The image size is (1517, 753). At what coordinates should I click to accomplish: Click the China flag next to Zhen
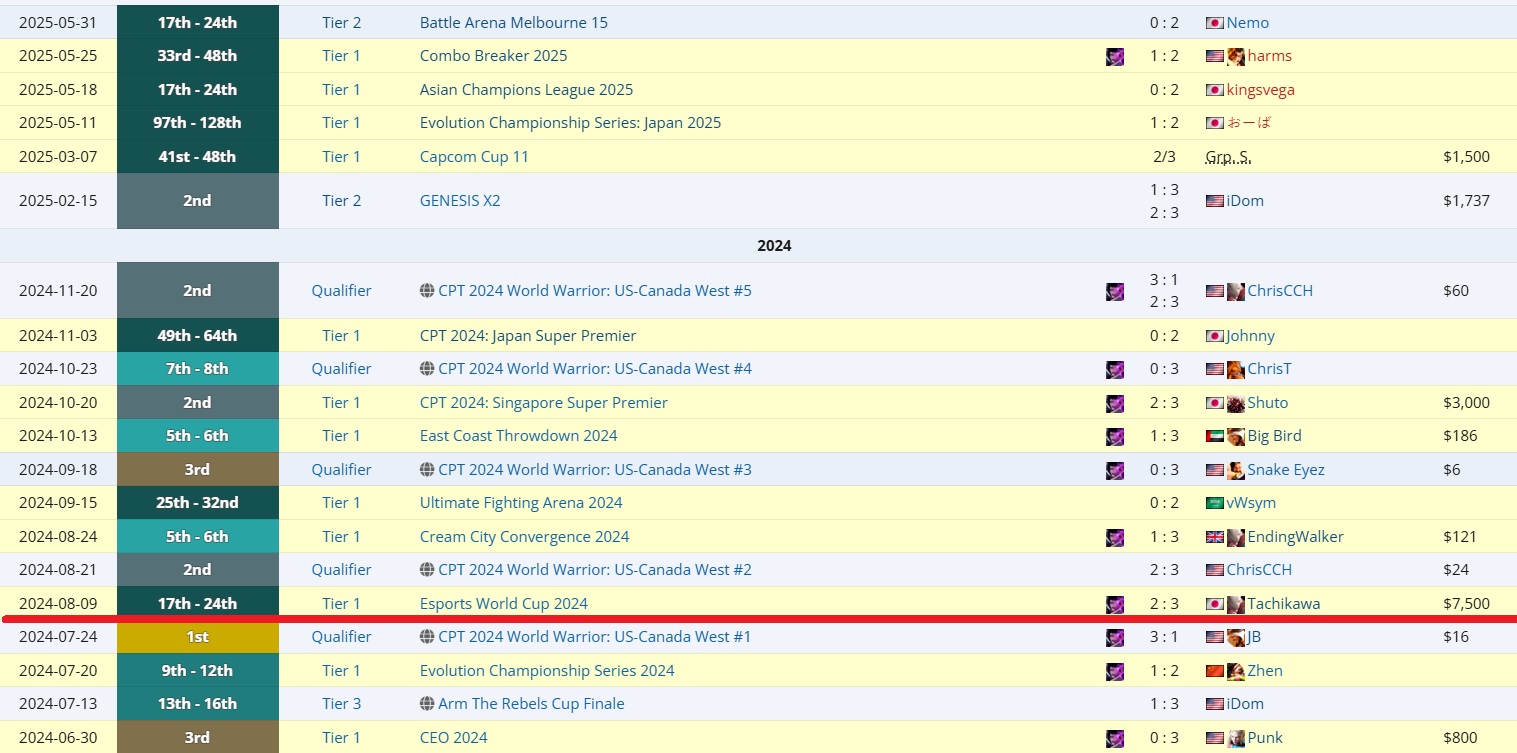click(1215, 672)
